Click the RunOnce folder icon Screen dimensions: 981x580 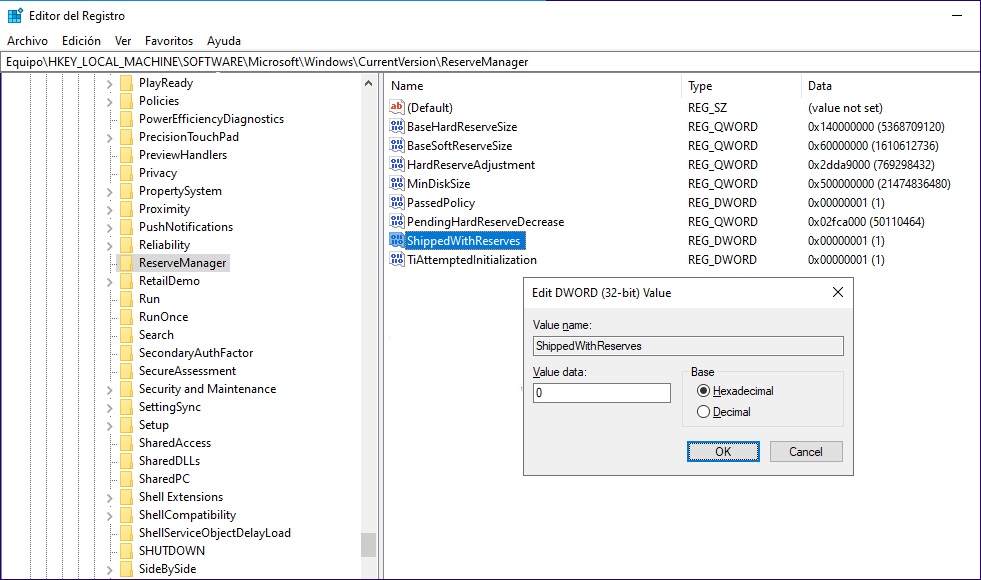(x=126, y=317)
